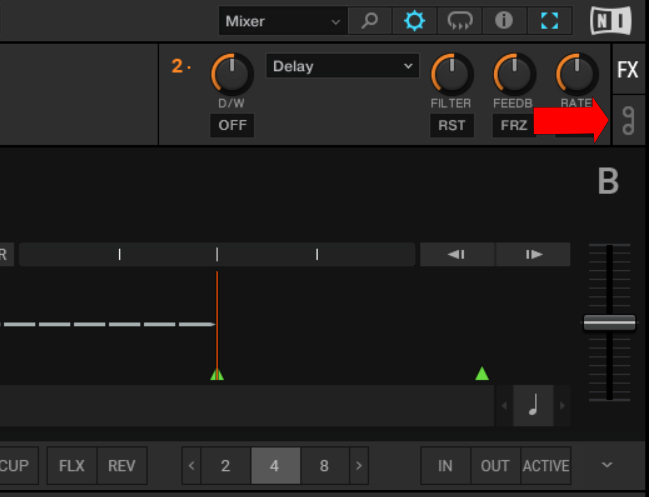Viewport: 649px width, 497px height.
Task: Open Preferences via the gear icon
Action: click(415, 20)
